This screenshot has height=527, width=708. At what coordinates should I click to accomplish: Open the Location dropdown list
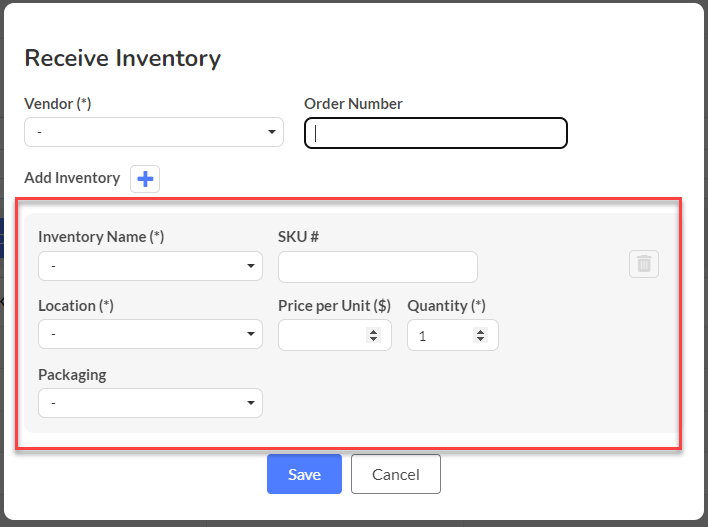(150, 334)
